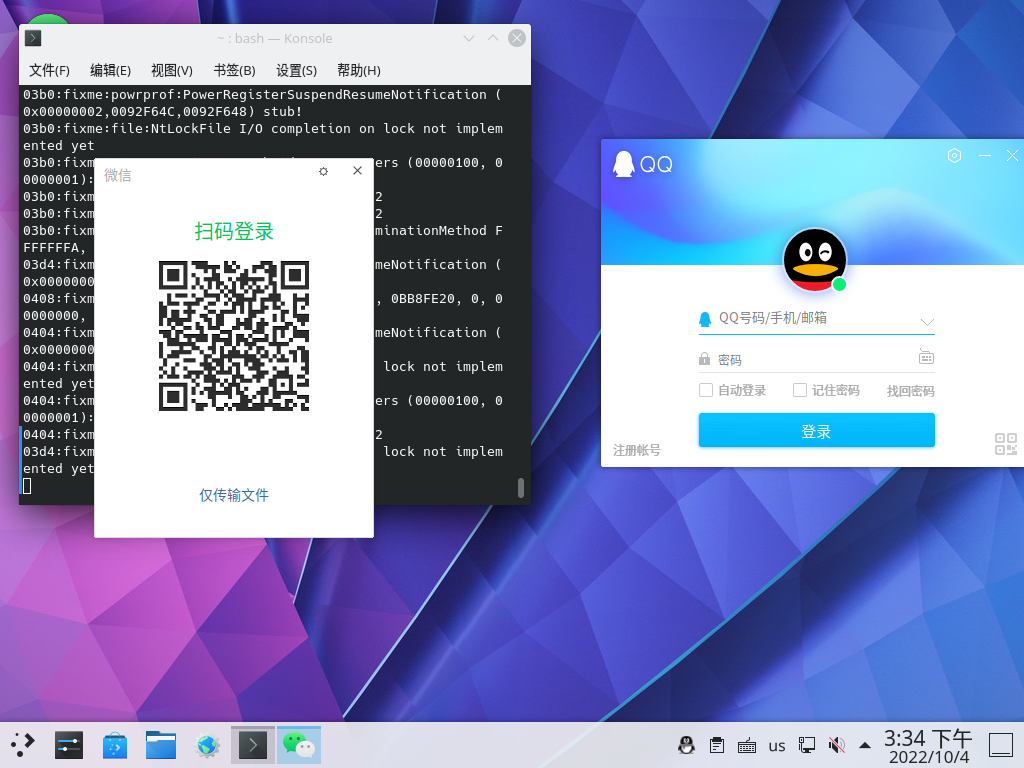Expand hidden system tray icons arrow
The image size is (1024, 768).
pos(865,745)
